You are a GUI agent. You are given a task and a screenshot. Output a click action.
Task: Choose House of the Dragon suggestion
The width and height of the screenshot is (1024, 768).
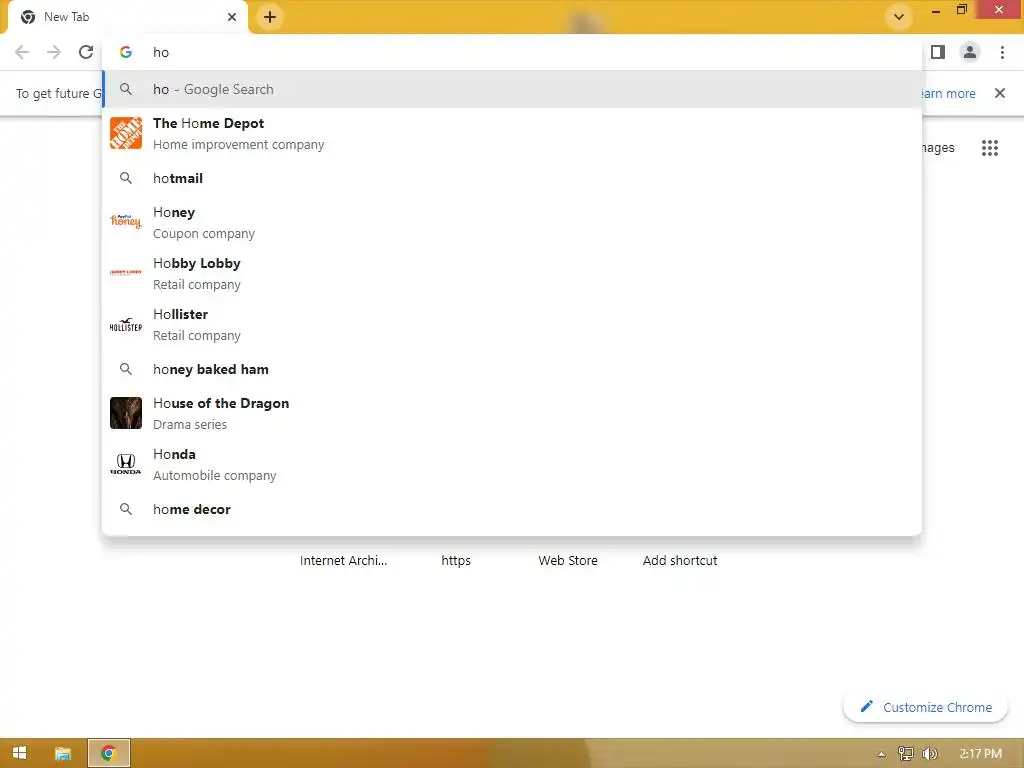[x=512, y=413]
